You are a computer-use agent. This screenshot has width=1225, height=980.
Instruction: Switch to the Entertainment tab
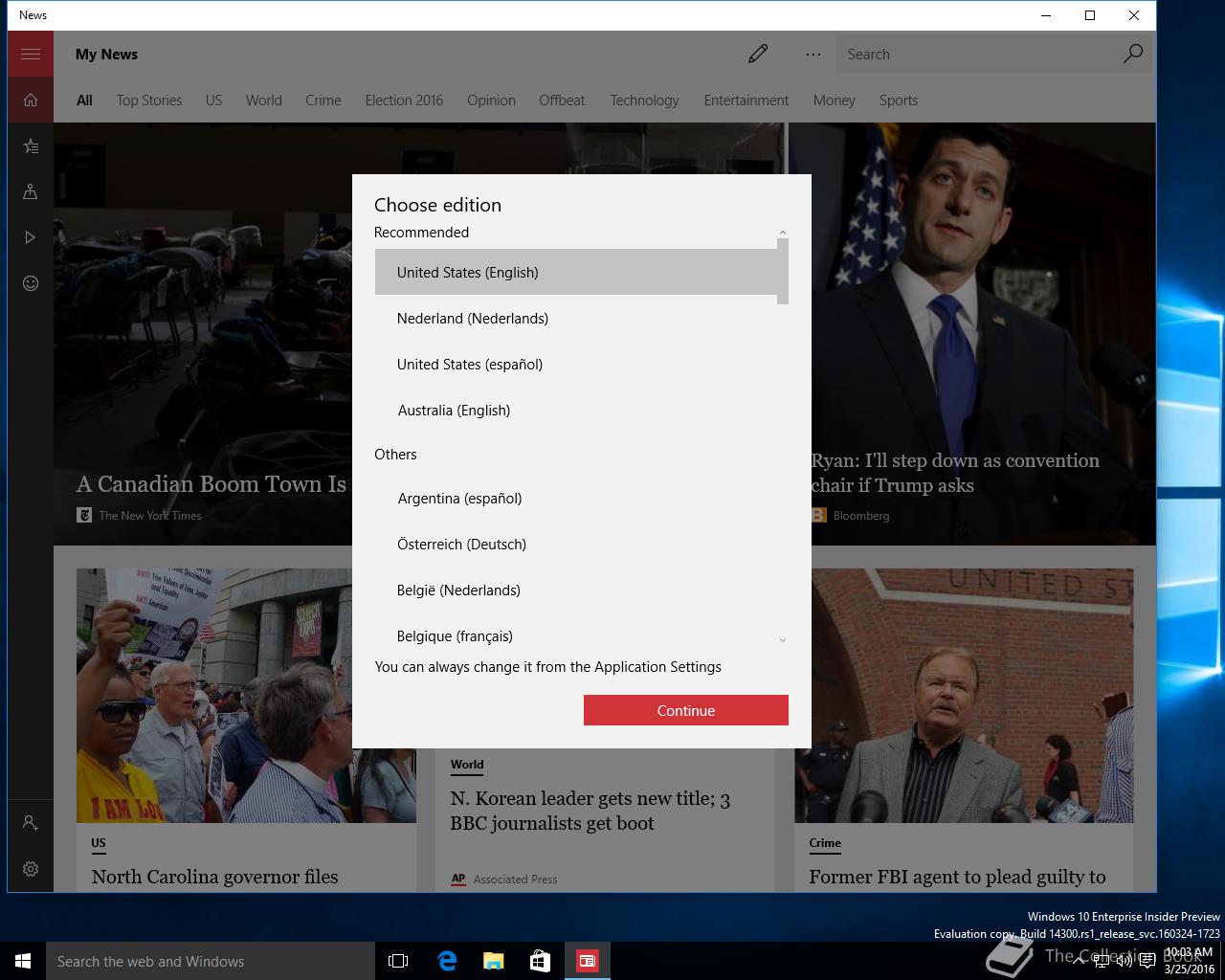[746, 100]
